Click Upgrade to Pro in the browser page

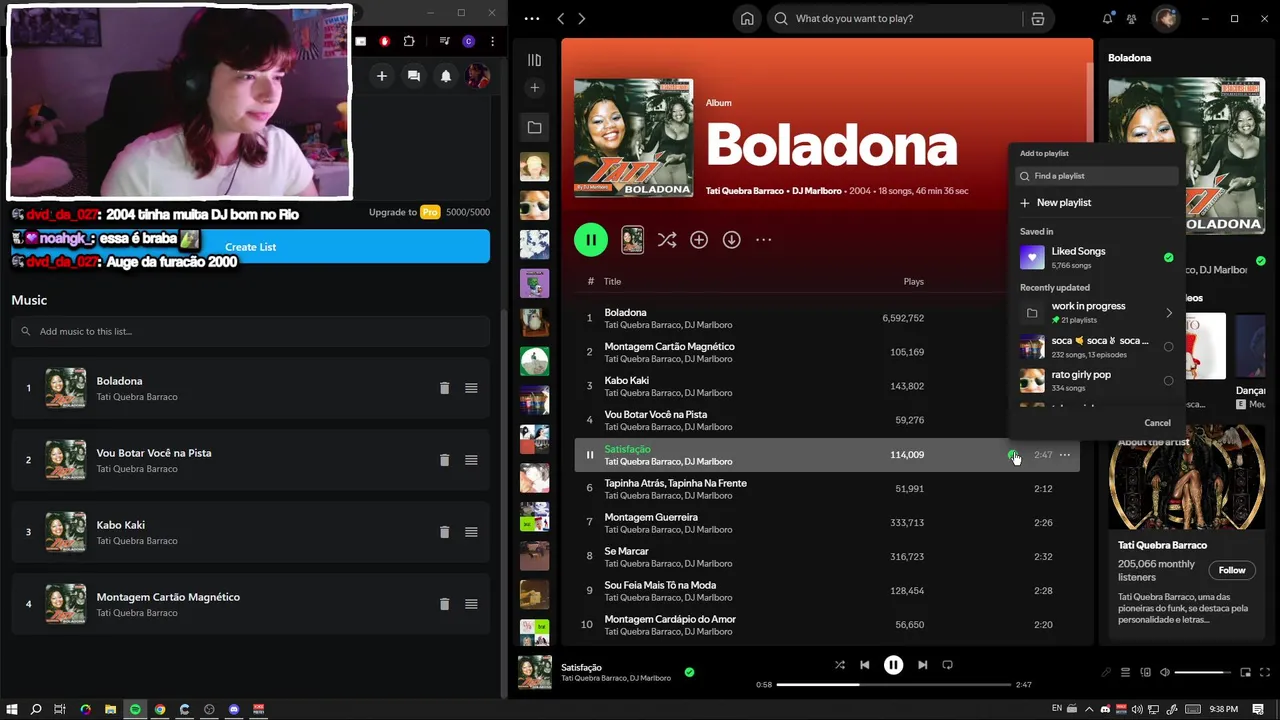pos(405,212)
